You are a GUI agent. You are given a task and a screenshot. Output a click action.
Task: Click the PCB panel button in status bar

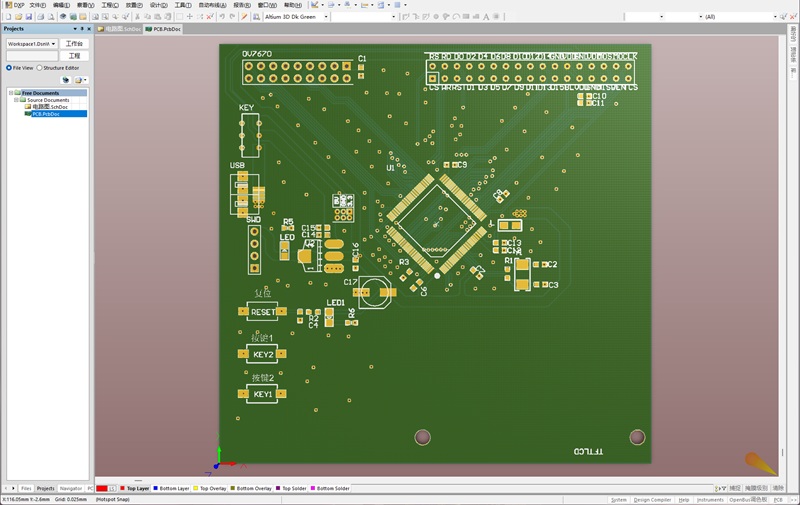click(x=778, y=500)
